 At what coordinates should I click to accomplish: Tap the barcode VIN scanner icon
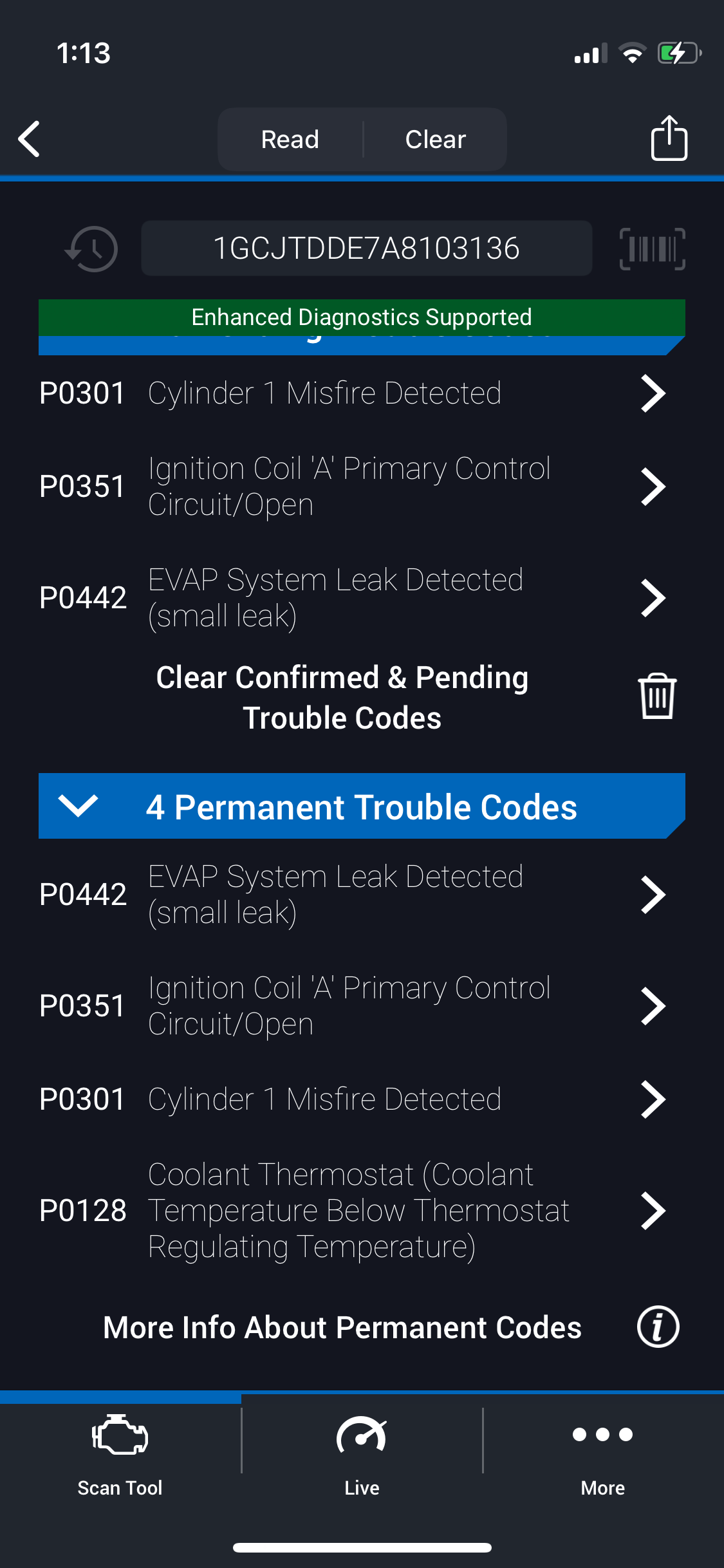(x=652, y=248)
